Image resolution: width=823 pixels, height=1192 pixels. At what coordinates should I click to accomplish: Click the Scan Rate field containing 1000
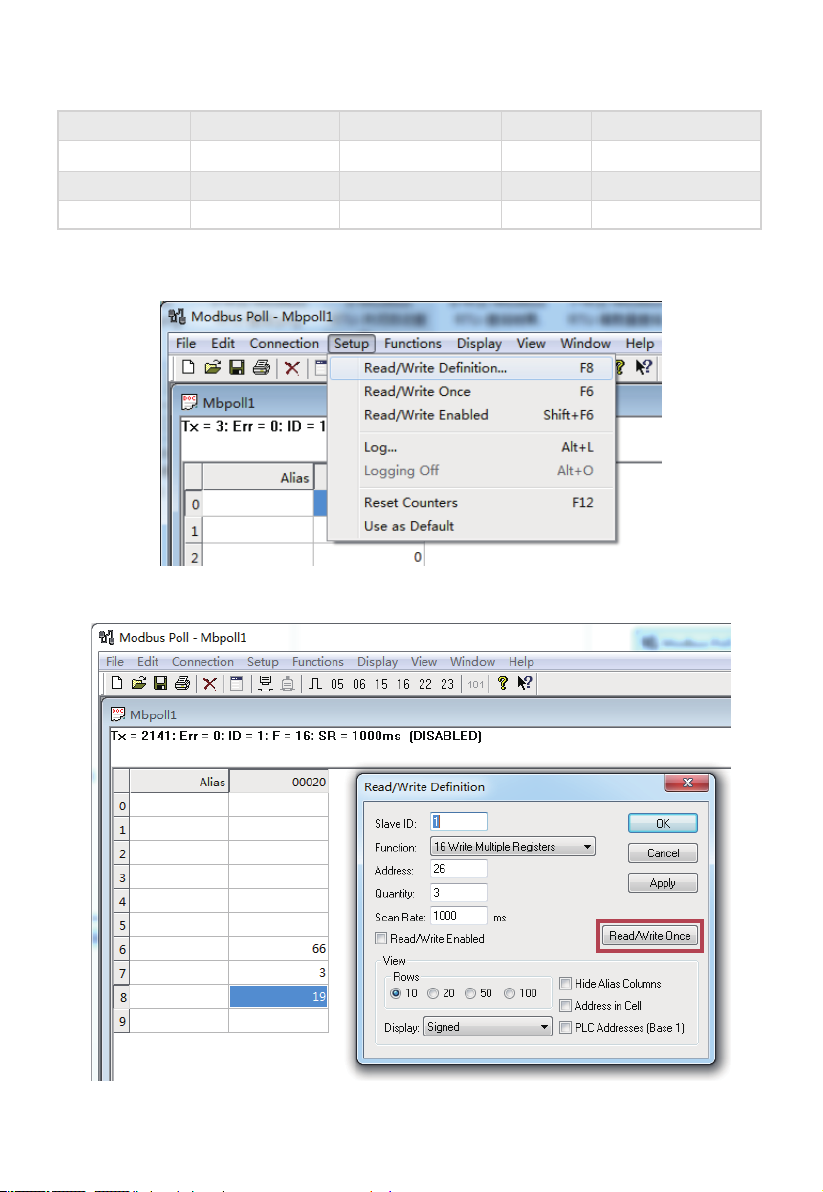[459, 916]
